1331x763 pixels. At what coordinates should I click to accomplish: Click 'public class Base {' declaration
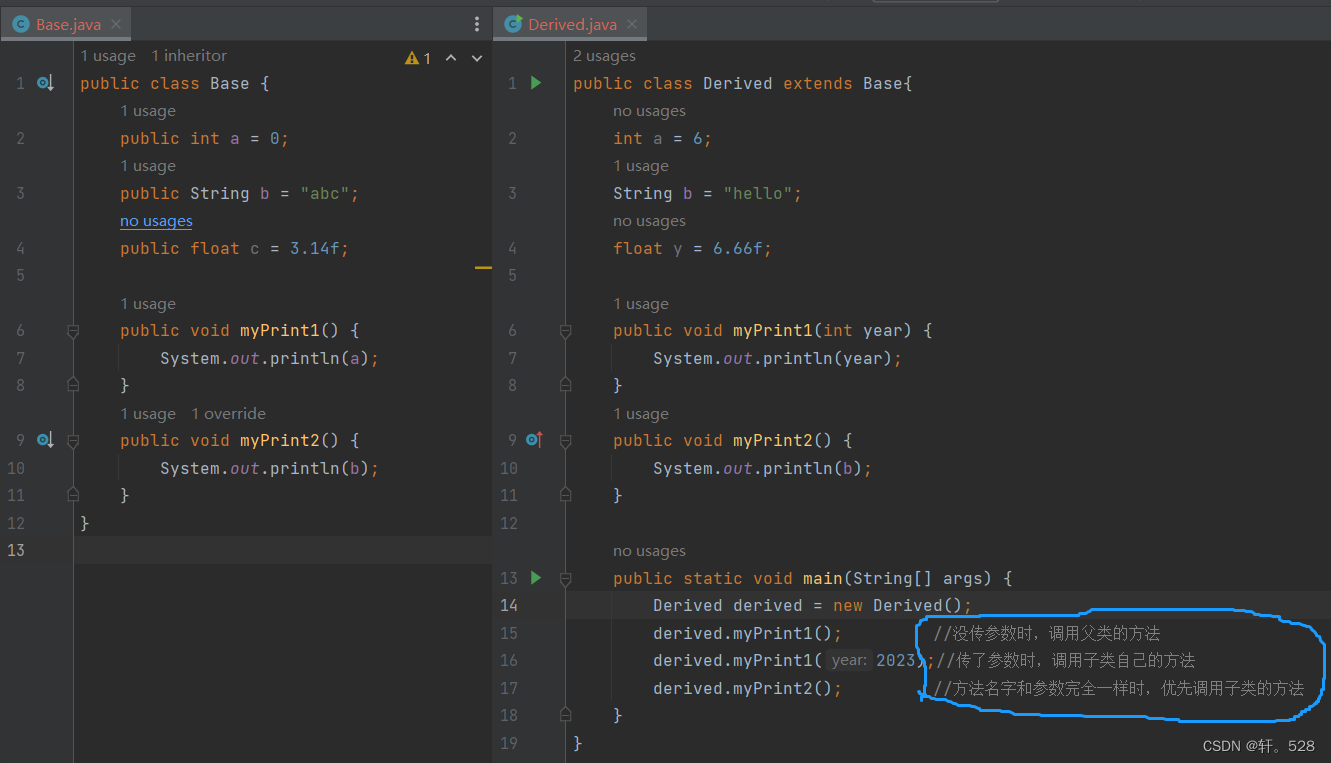coord(175,84)
